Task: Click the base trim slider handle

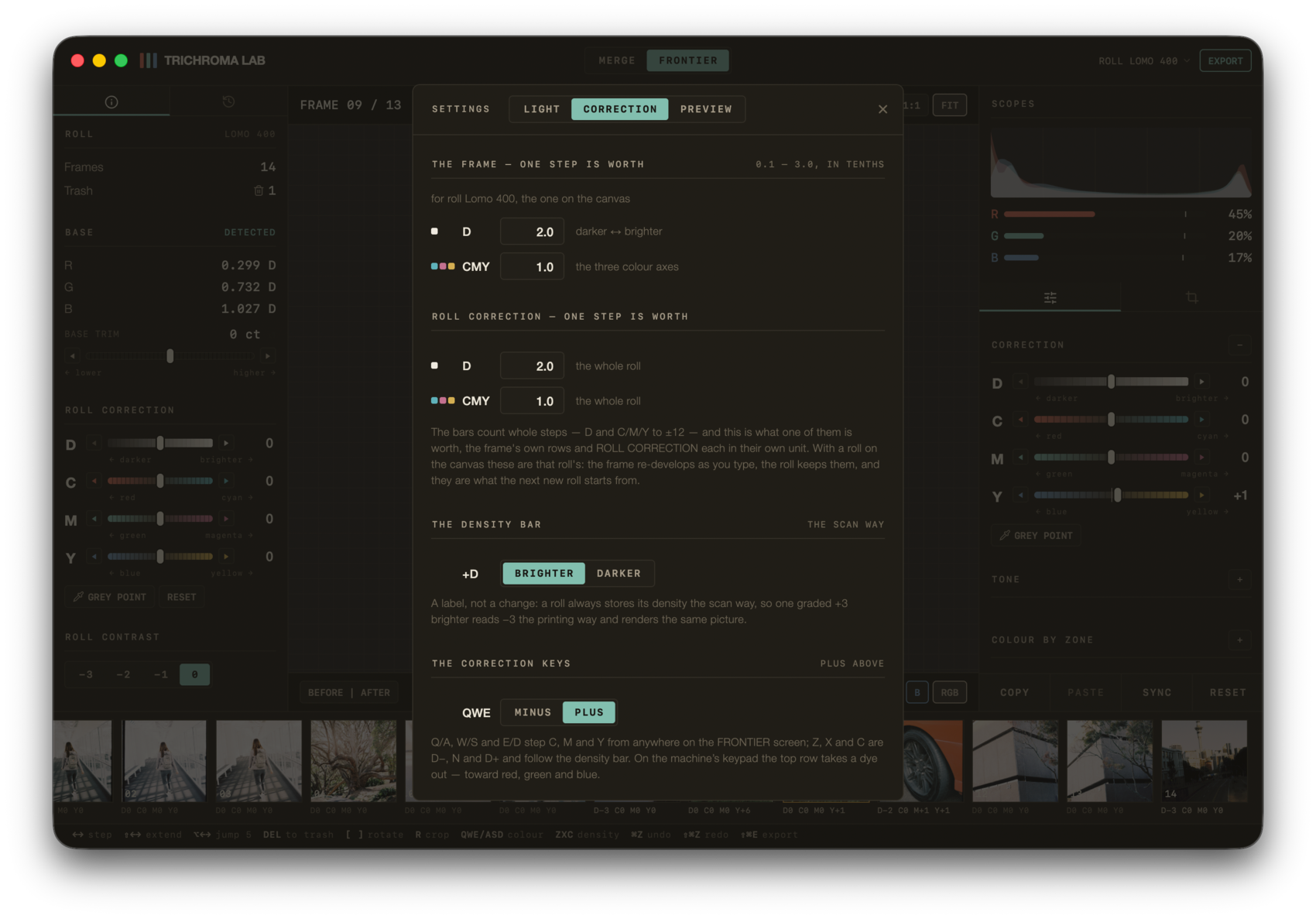Action: click(x=170, y=356)
